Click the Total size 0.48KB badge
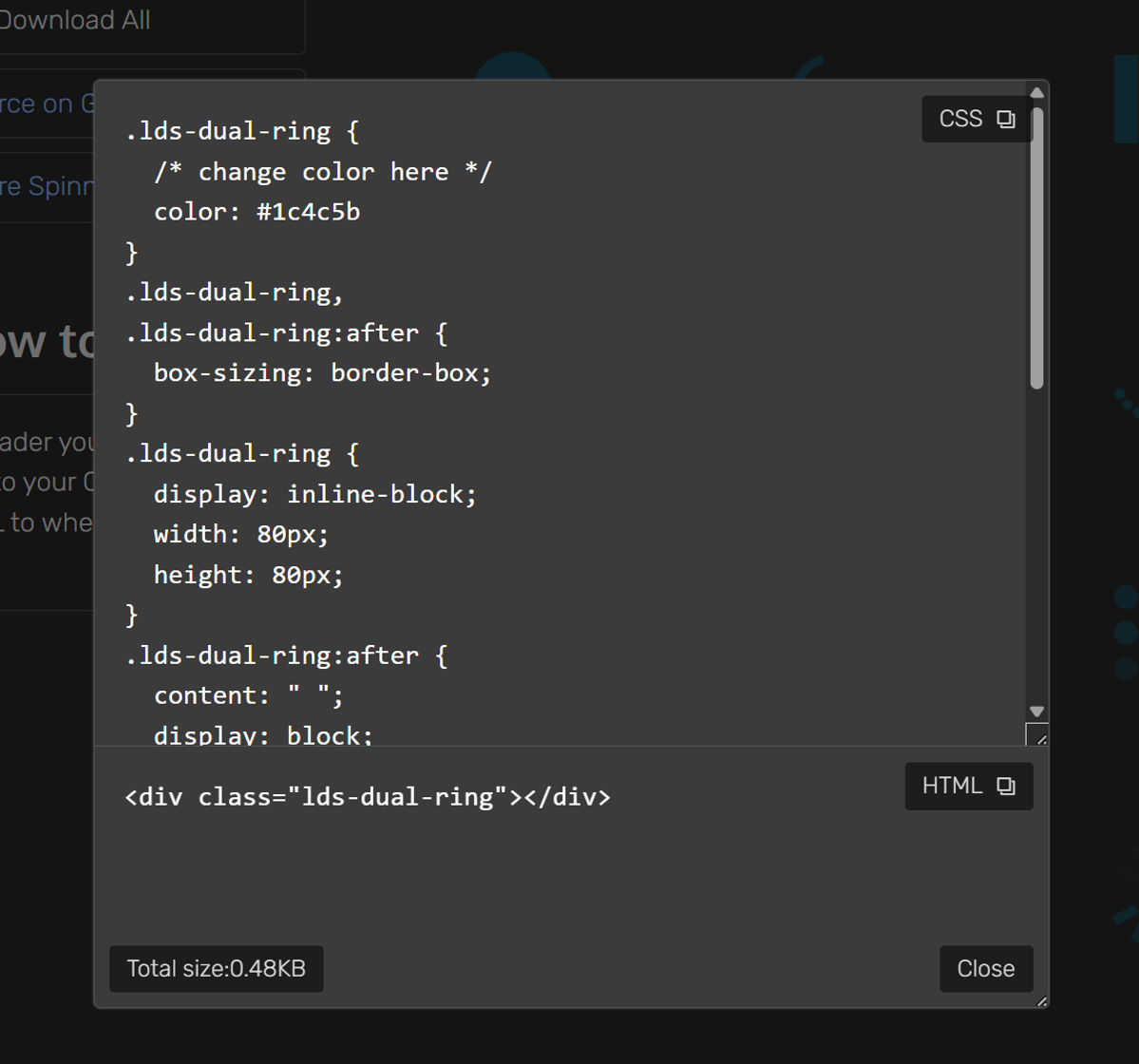1139x1064 pixels. [x=217, y=968]
